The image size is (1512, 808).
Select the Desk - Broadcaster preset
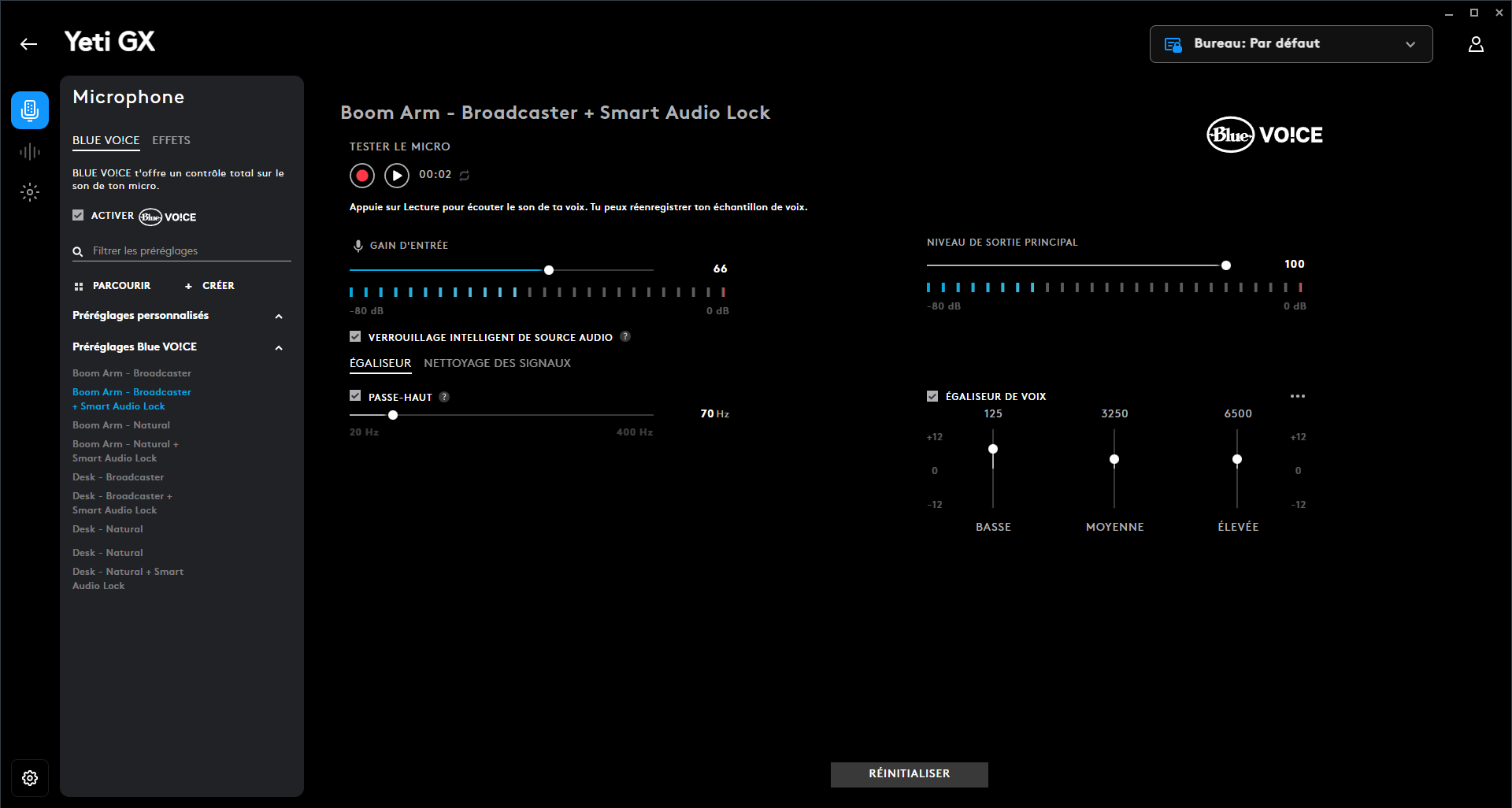click(x=118, y=477)
